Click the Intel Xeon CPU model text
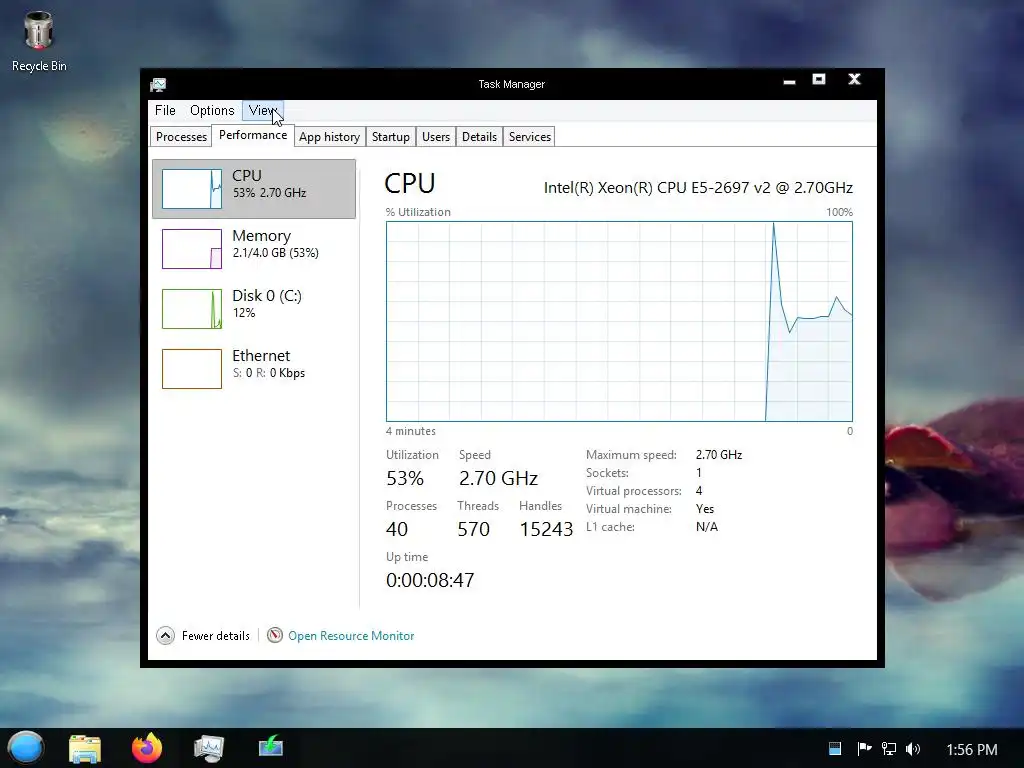This screenshot has height=768, width=1024. click(x=698, y=187)
